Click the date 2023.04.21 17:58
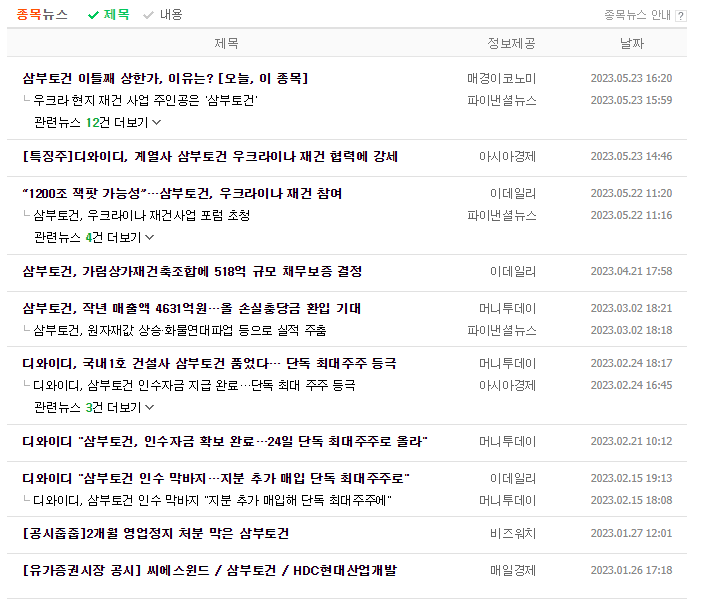Image resolution: width=702 pixels, height=605 pixels. click(x=631, y=271)
